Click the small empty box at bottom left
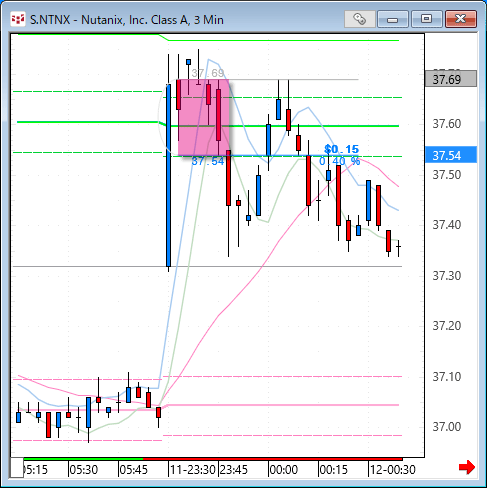The width and height of the screenshot is (487, 488). click(x=17, y=468)
